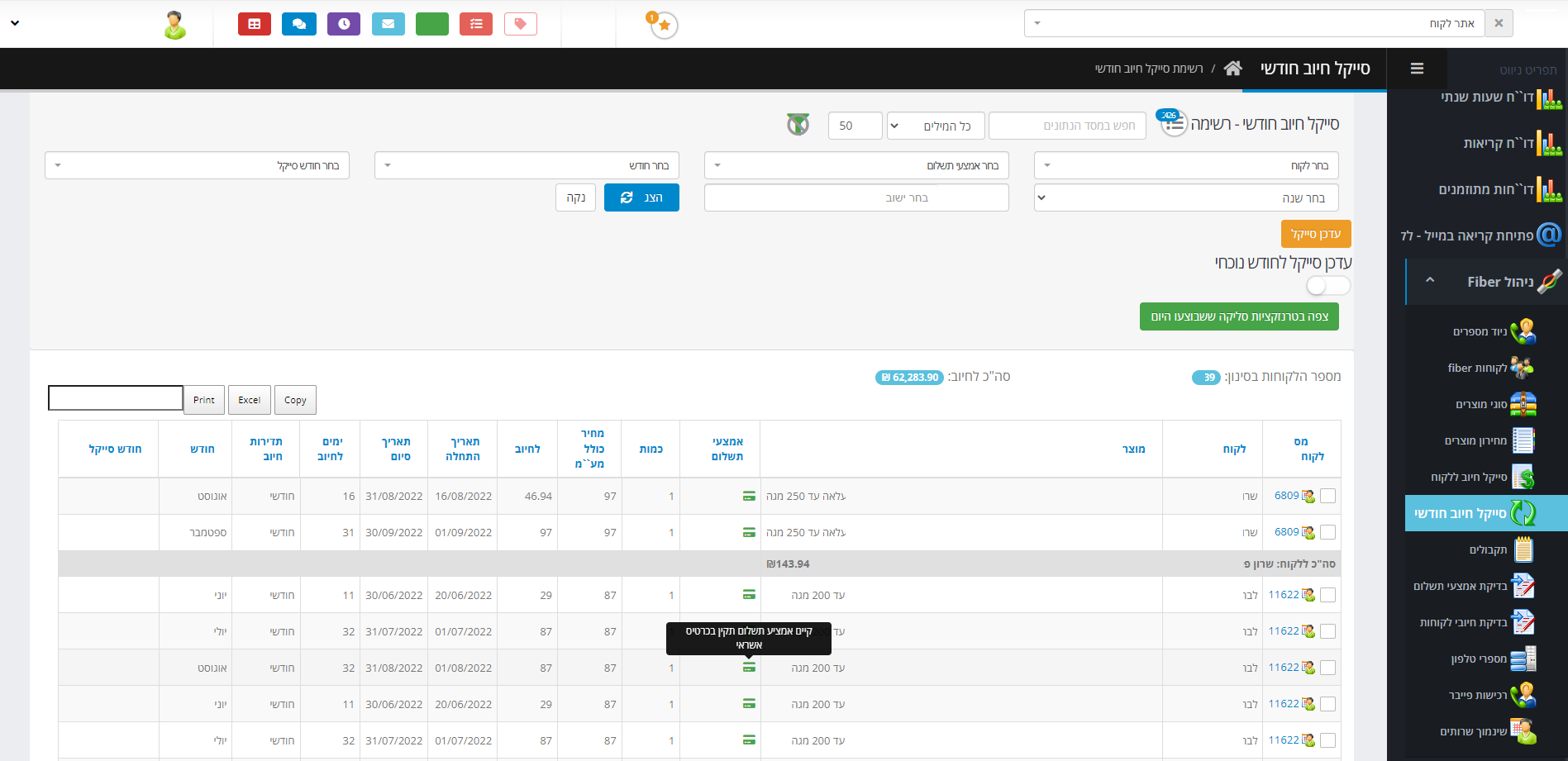Open the בחר אמצעי תשלום dropdown

coord(856,165)
